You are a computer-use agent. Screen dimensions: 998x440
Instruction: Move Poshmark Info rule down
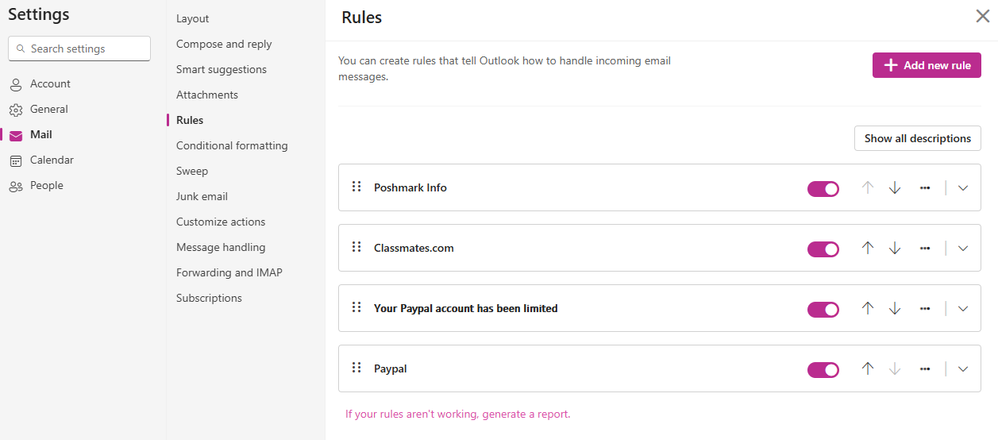pos(895,188)
